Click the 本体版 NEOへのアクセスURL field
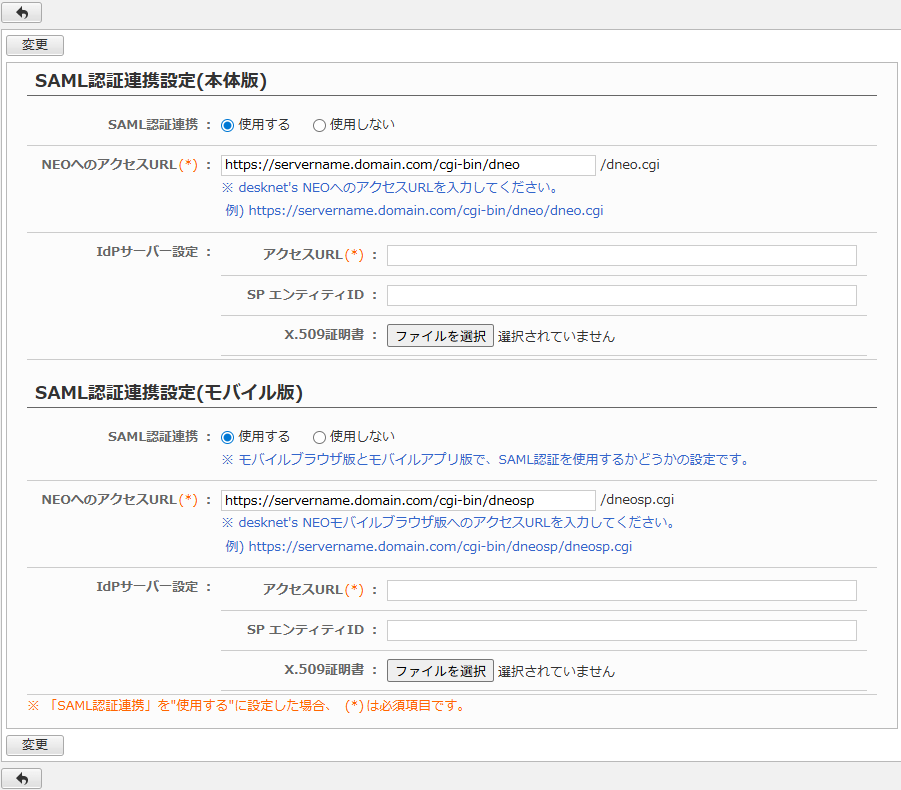Image resolution: width=901 pixels, height=790 pixels. 408,165
